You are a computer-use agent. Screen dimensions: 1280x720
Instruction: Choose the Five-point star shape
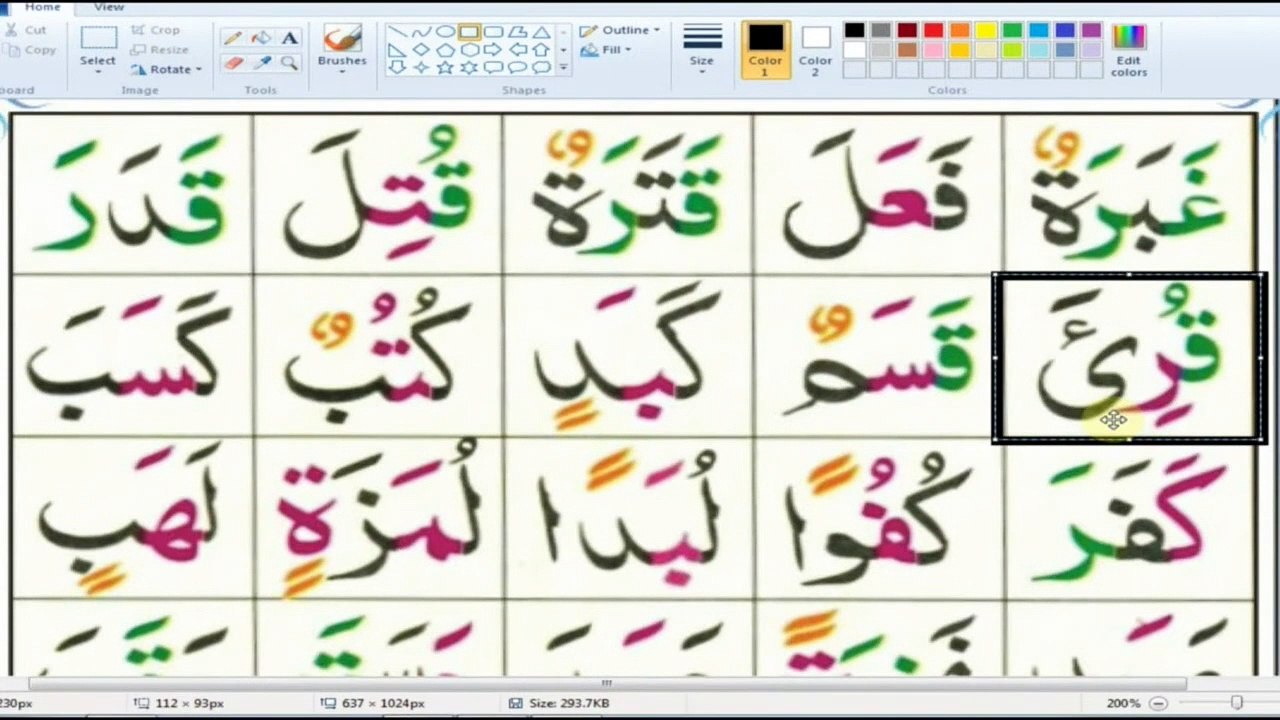point(445,67)
